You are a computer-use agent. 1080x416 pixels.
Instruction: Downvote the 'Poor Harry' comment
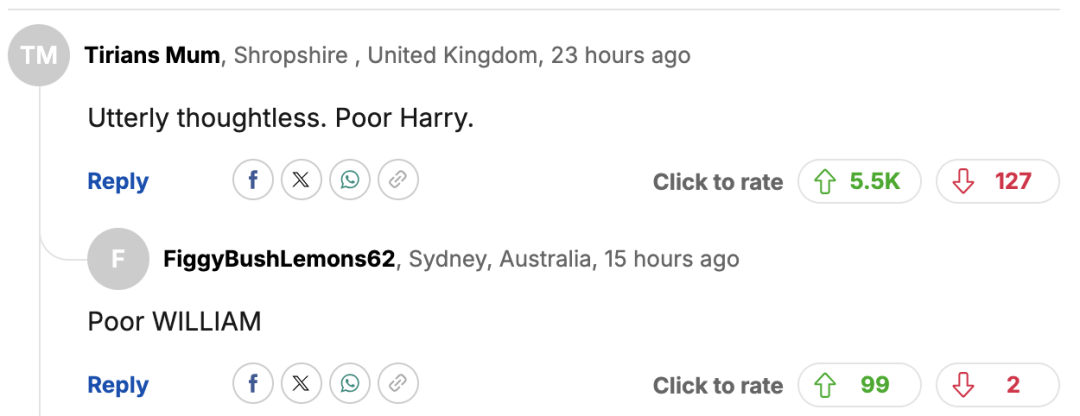pyautogui.click(x=996, y=181)
